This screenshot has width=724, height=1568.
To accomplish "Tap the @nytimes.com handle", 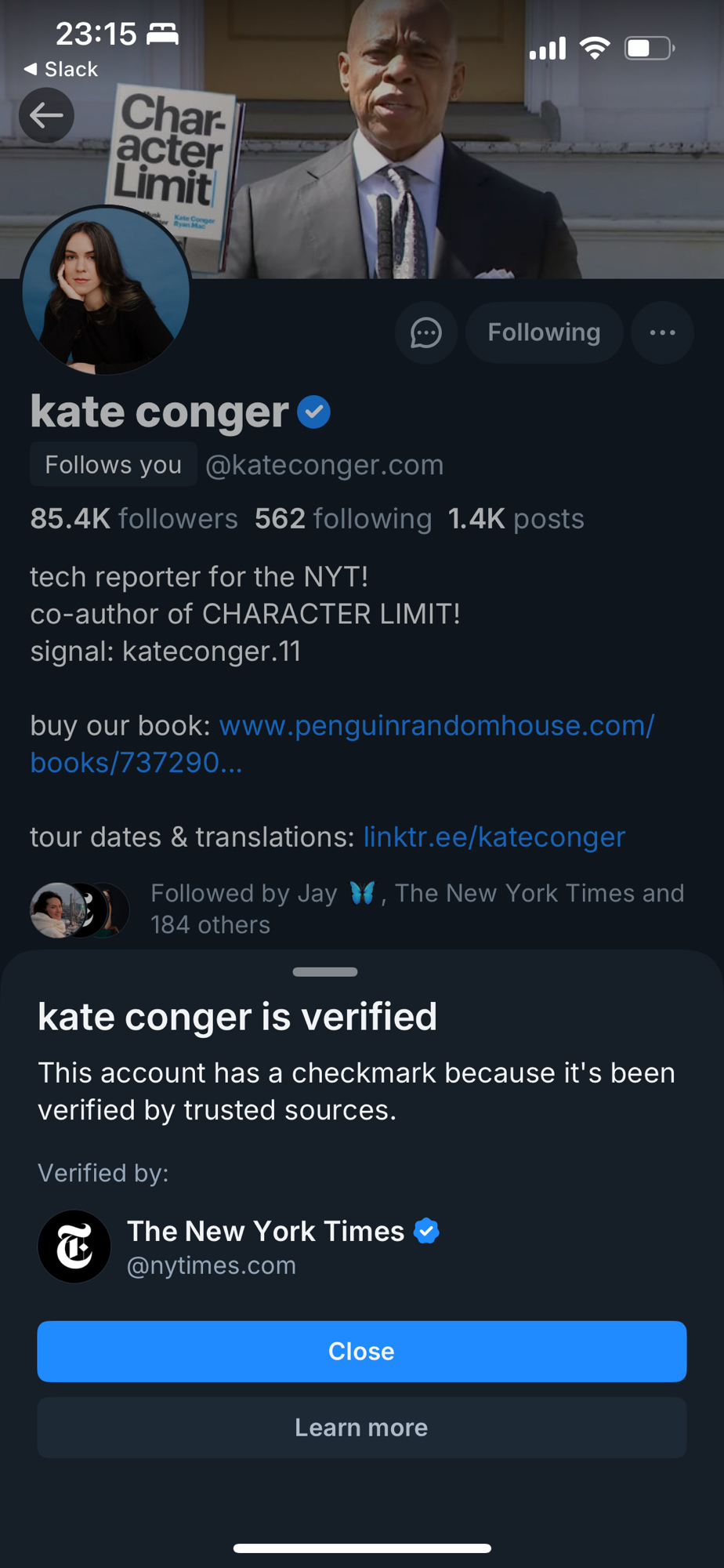I will coord(212,1265).
